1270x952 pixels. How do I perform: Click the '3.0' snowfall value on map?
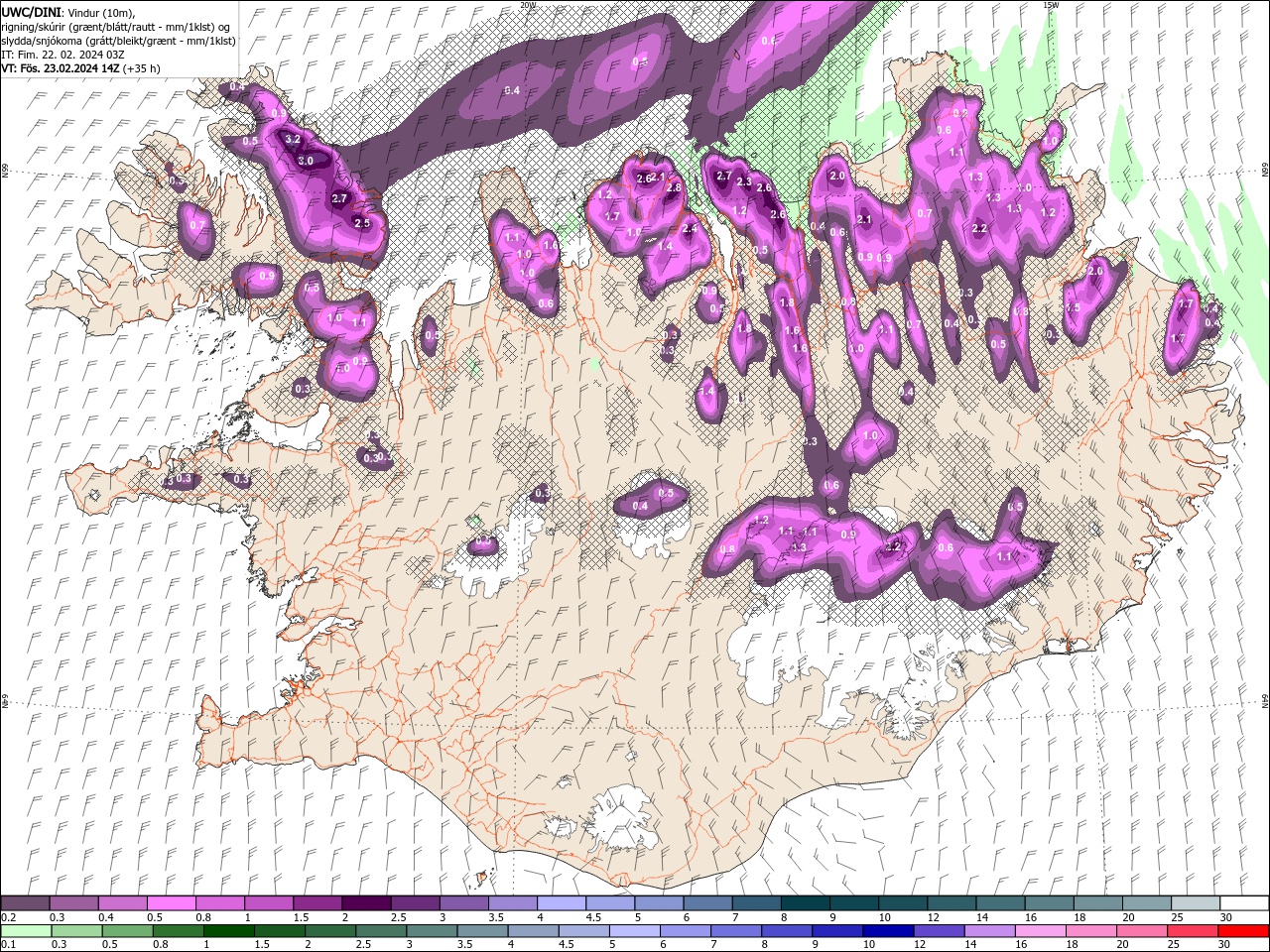306,161
